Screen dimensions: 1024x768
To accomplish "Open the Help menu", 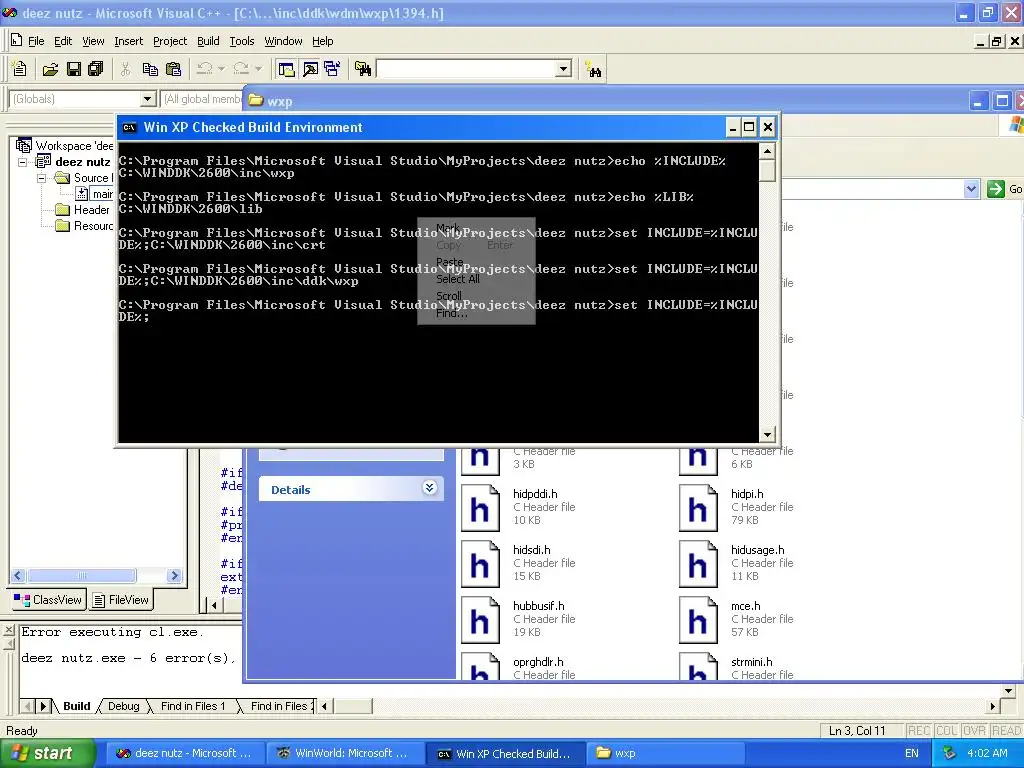I will coord(323,41).
